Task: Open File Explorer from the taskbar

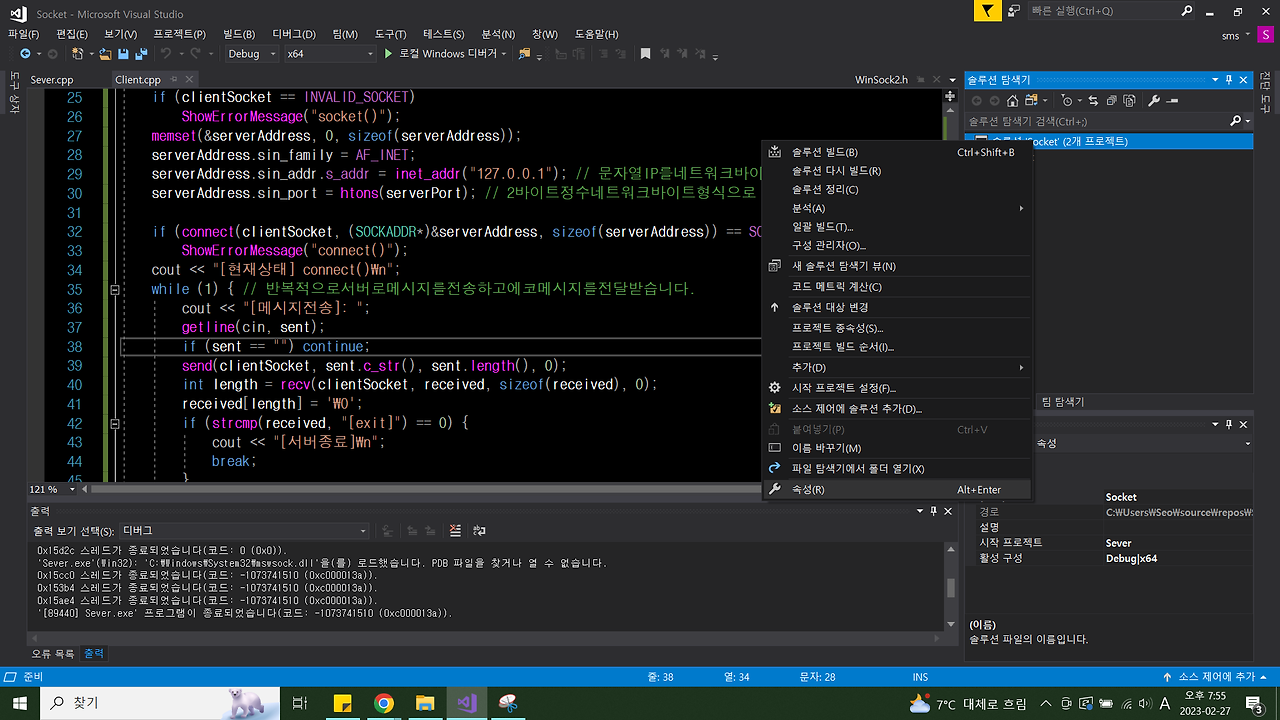Action: [x=425, y=703]
